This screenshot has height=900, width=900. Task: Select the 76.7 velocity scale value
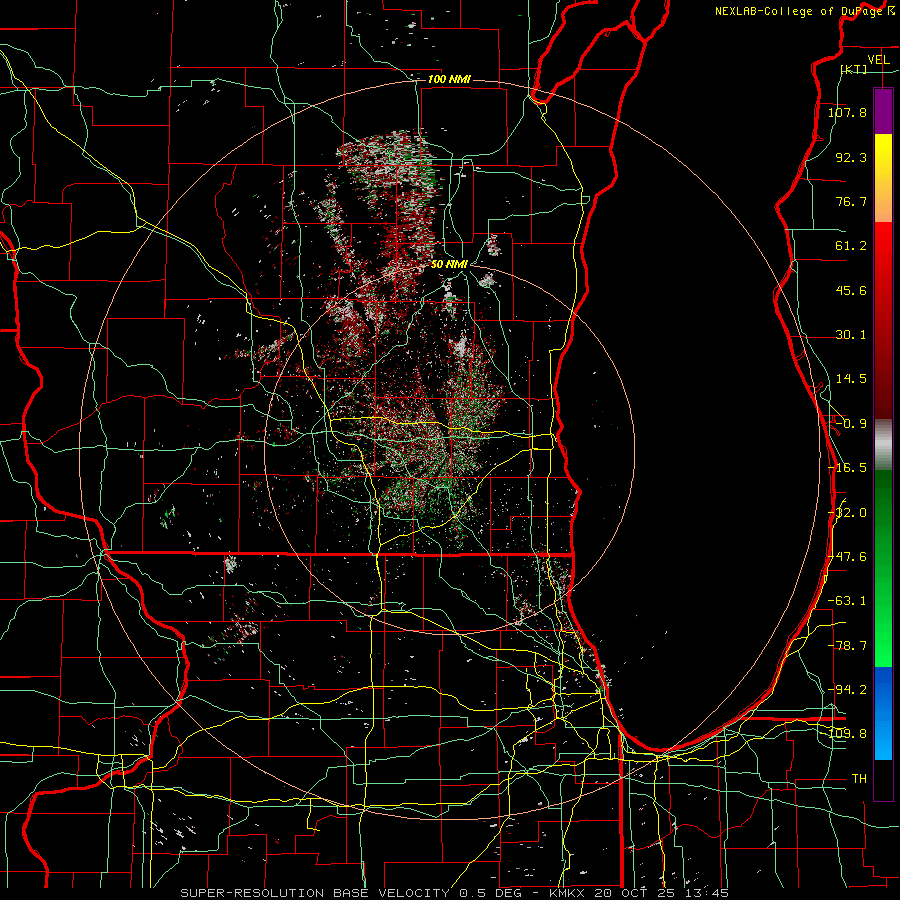[x=851, y=201]
